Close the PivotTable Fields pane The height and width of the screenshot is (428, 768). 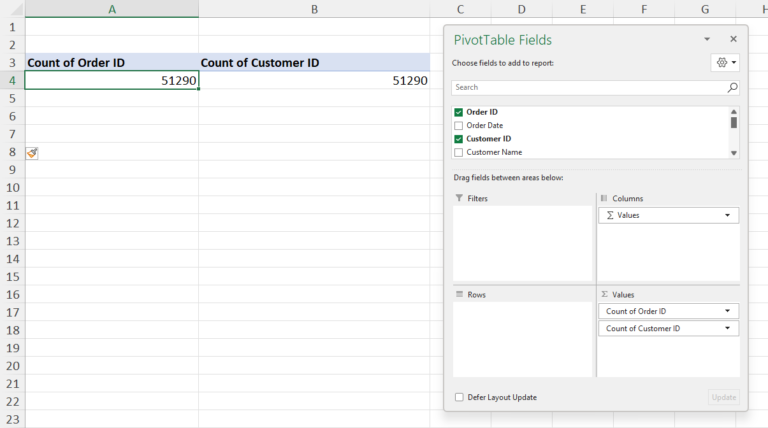point(733,39)
